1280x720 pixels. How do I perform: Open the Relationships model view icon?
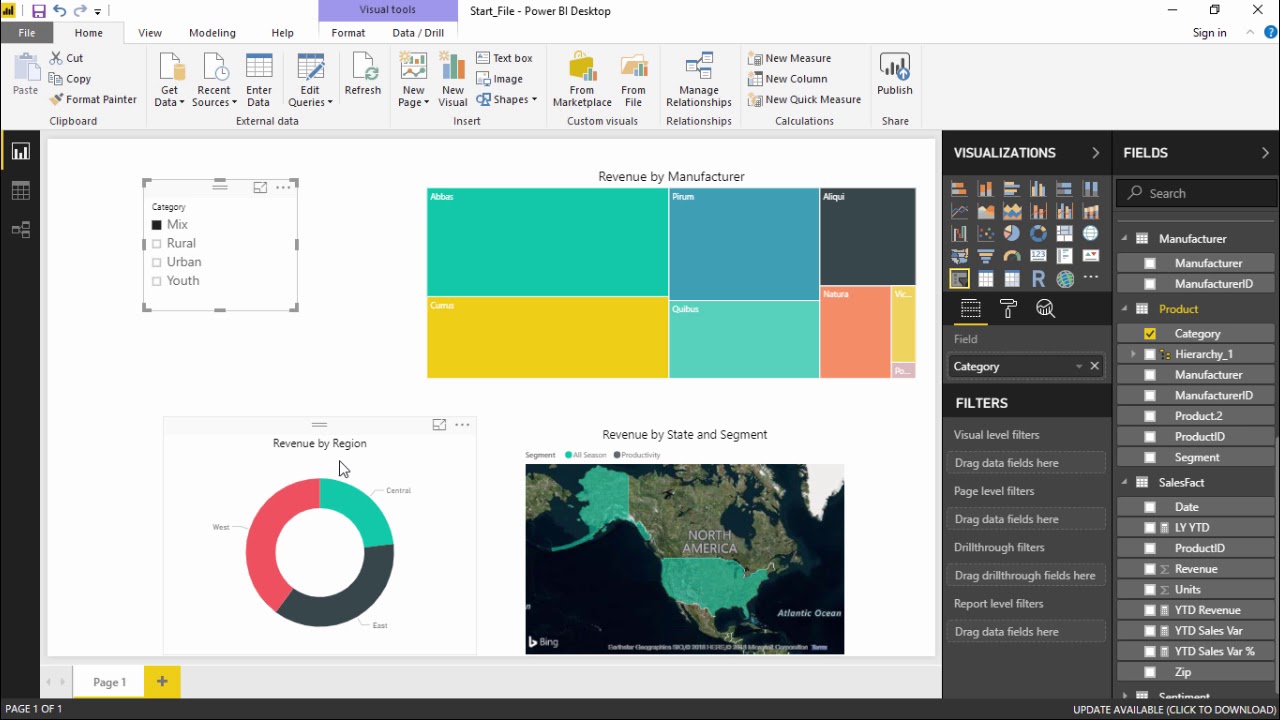pos(20,230)
